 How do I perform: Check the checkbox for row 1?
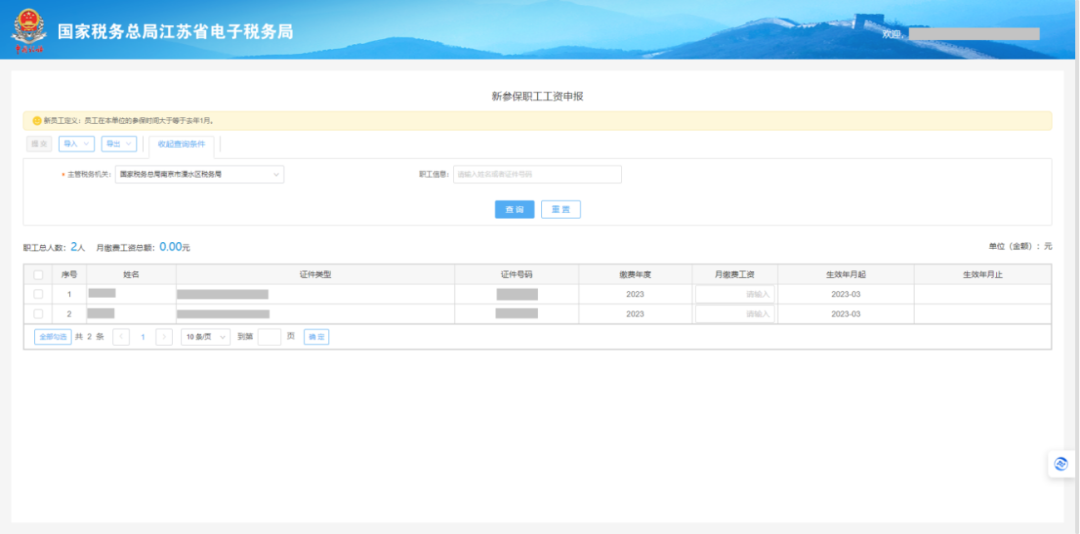point(38,294)
